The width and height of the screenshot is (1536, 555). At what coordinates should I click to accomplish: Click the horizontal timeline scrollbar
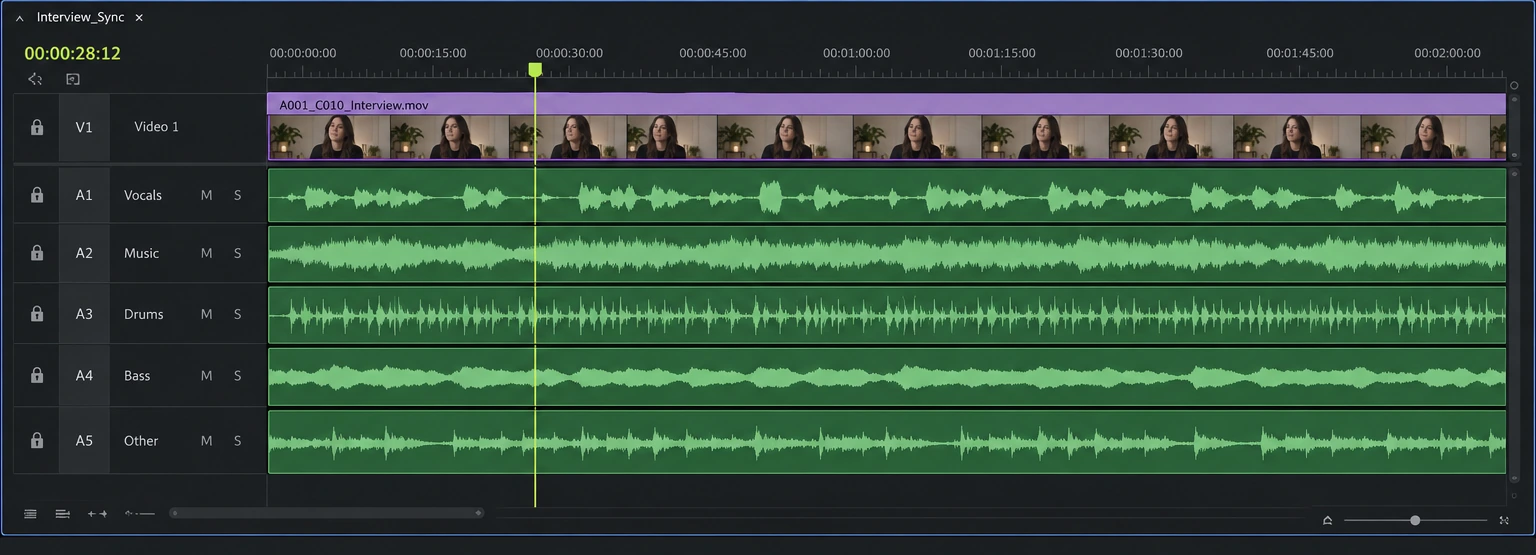point(326,513)
